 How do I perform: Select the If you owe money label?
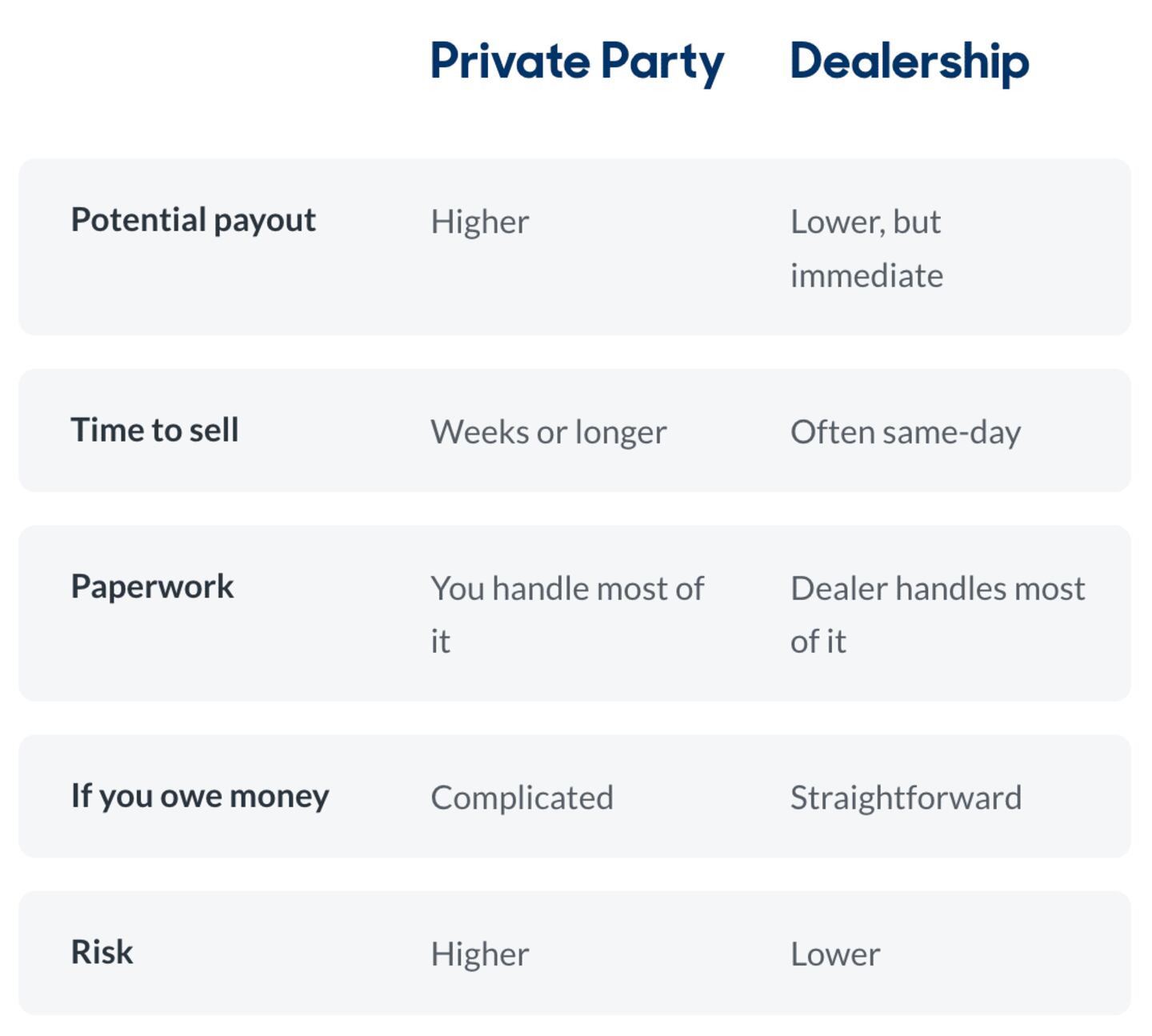(x=200, y=796)
